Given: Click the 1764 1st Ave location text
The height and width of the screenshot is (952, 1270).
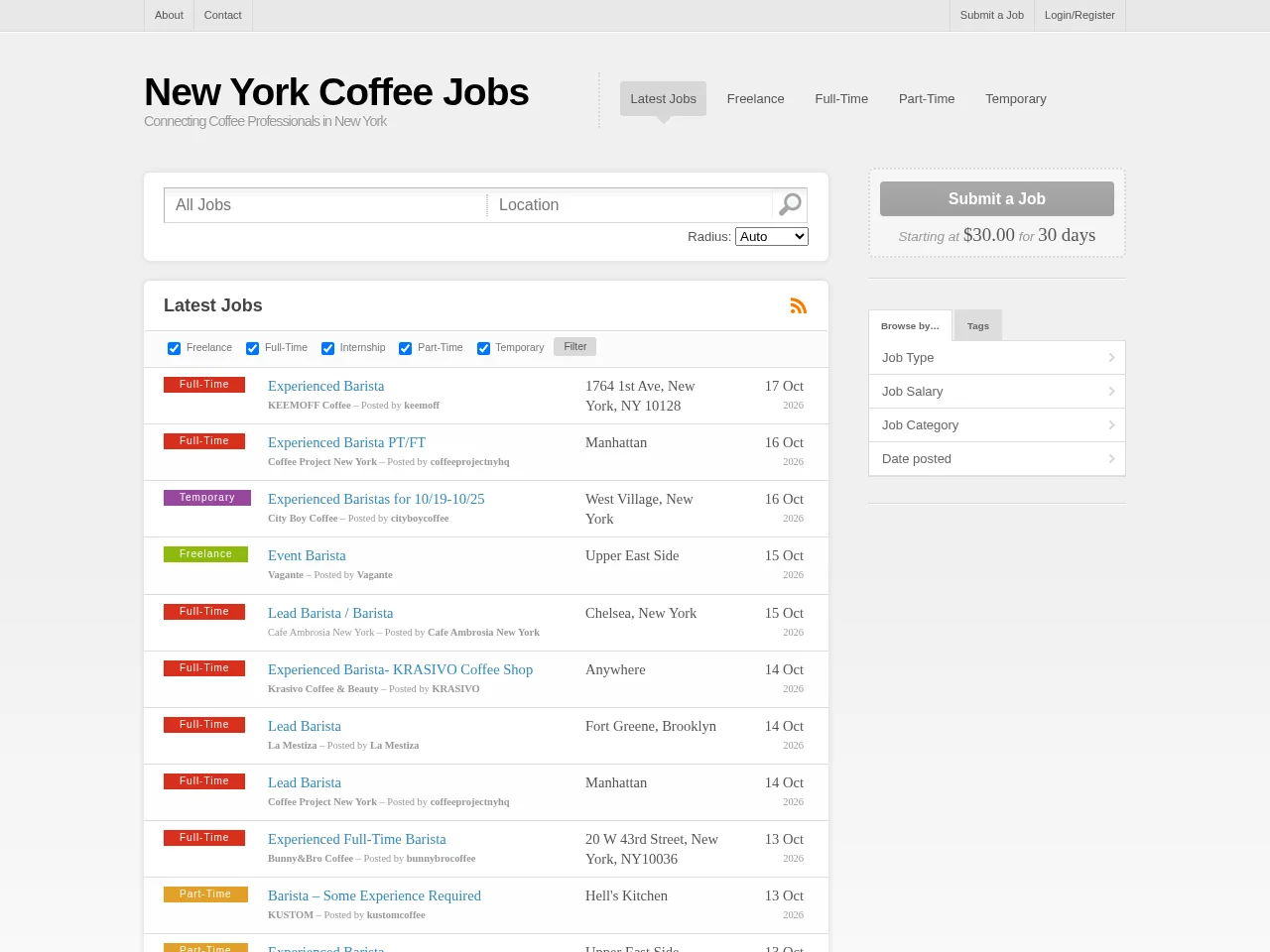Looking at the screenshot, I should (640, 396).
